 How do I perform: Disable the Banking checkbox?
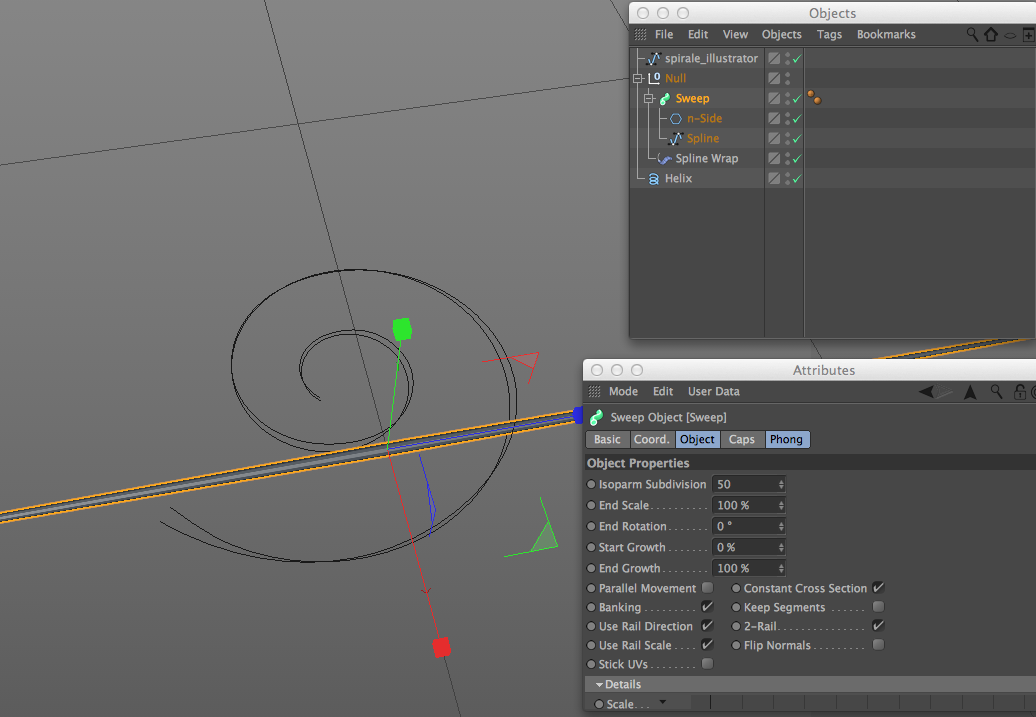point(708,607)
